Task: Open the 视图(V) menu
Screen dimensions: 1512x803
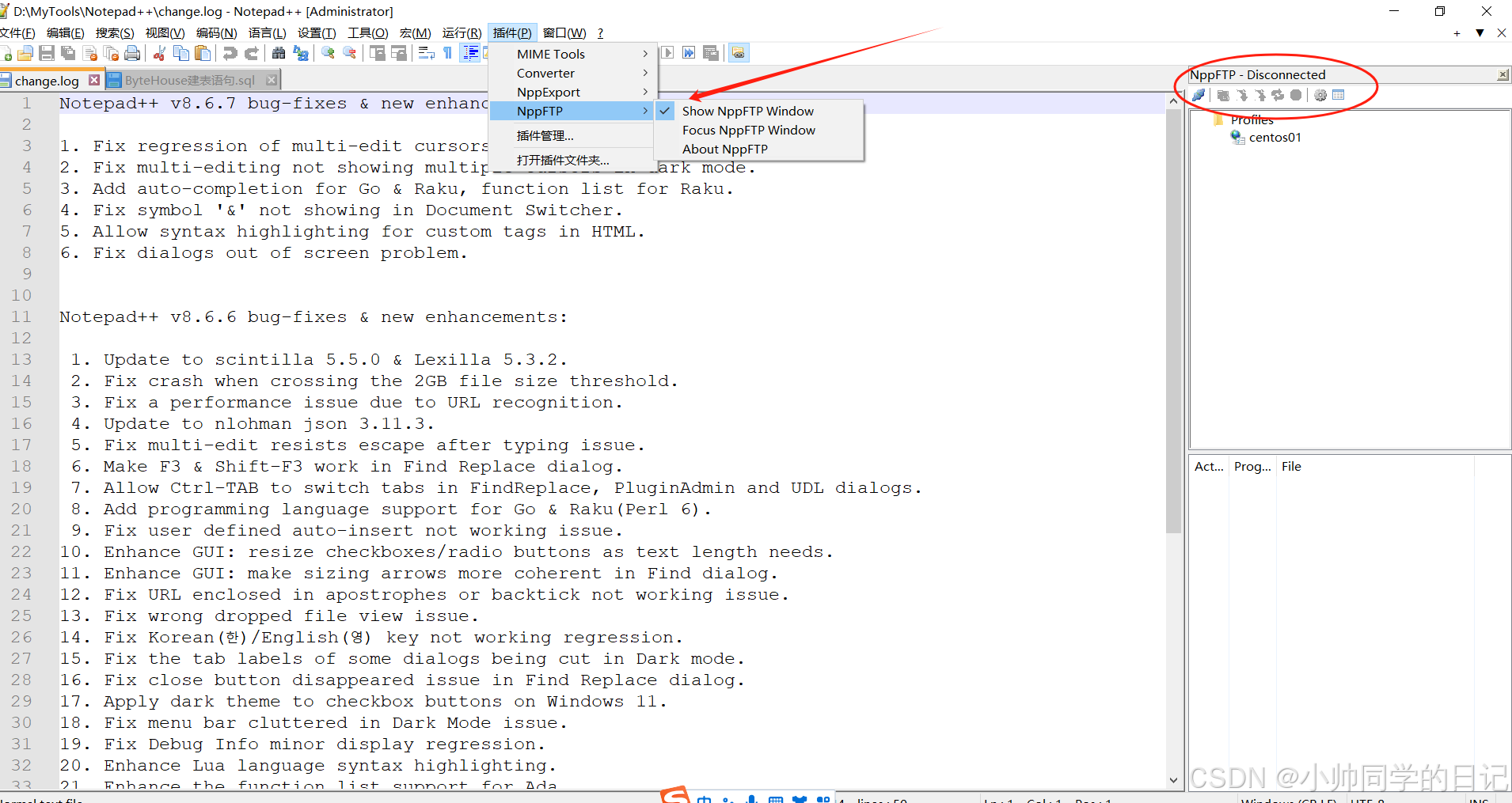Action: point(165,32)
